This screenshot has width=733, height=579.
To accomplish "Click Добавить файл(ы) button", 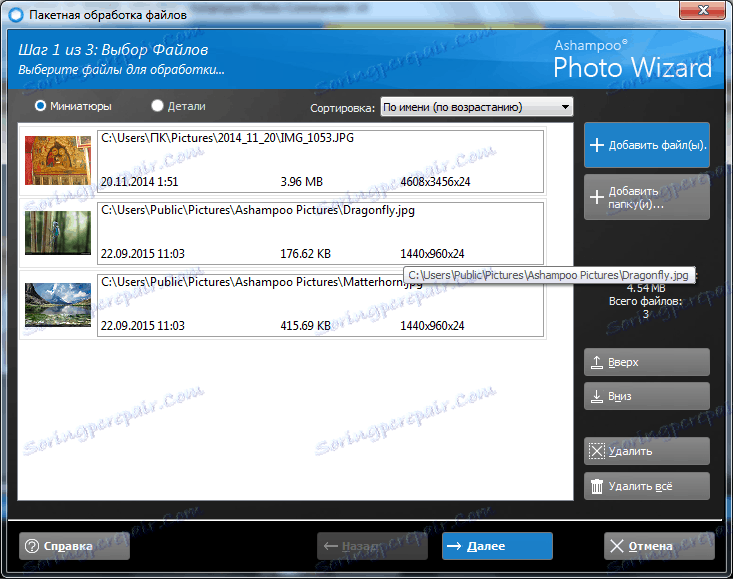I will (x=647, y=145).
